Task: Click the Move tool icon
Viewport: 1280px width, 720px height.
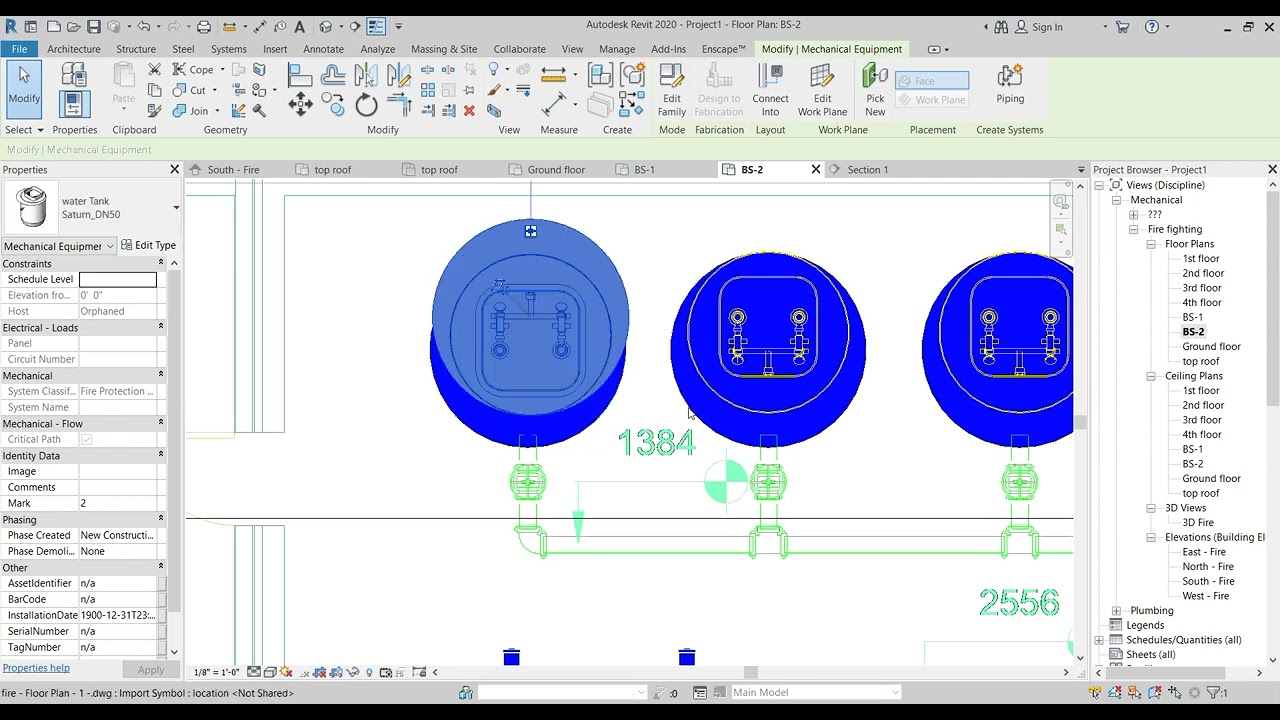Action: pos(300,104)
